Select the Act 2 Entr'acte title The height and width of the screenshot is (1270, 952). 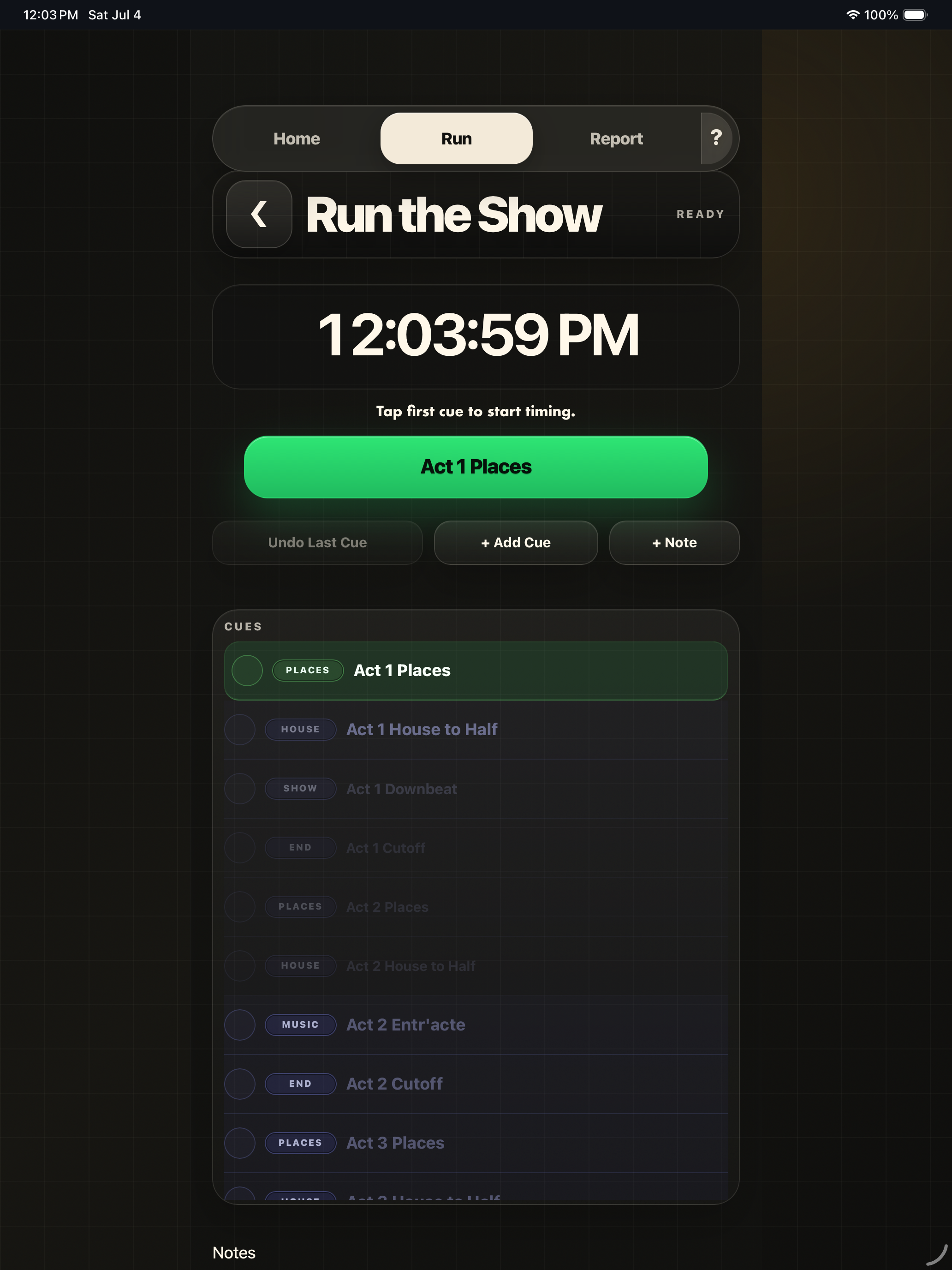click(x=406, y=1025)
